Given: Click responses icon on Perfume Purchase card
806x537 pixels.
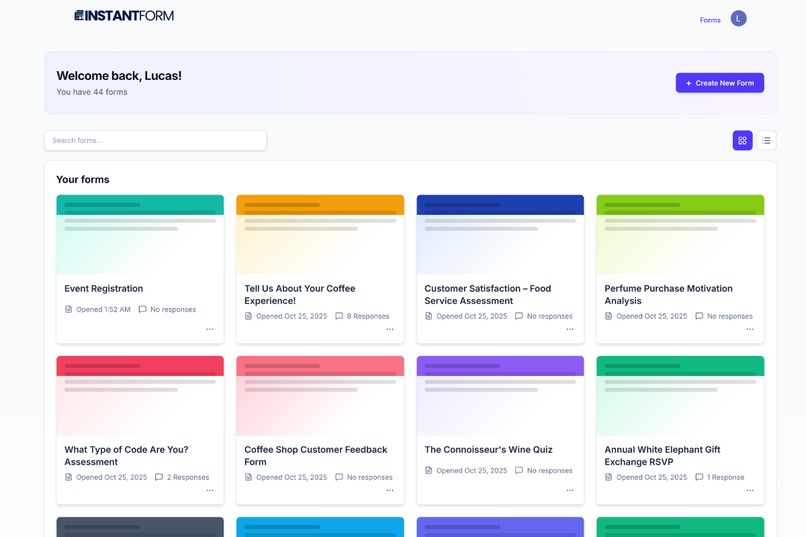Looking at the screenshot, I should tap(699, 316).
